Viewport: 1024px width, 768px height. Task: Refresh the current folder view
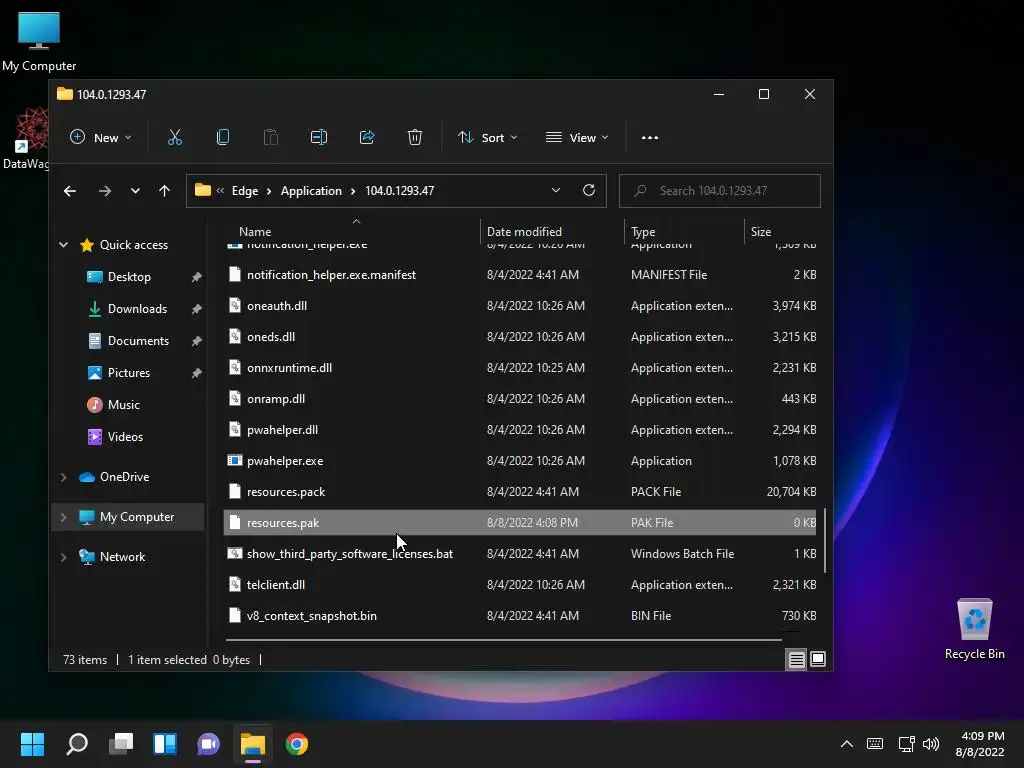589,190
